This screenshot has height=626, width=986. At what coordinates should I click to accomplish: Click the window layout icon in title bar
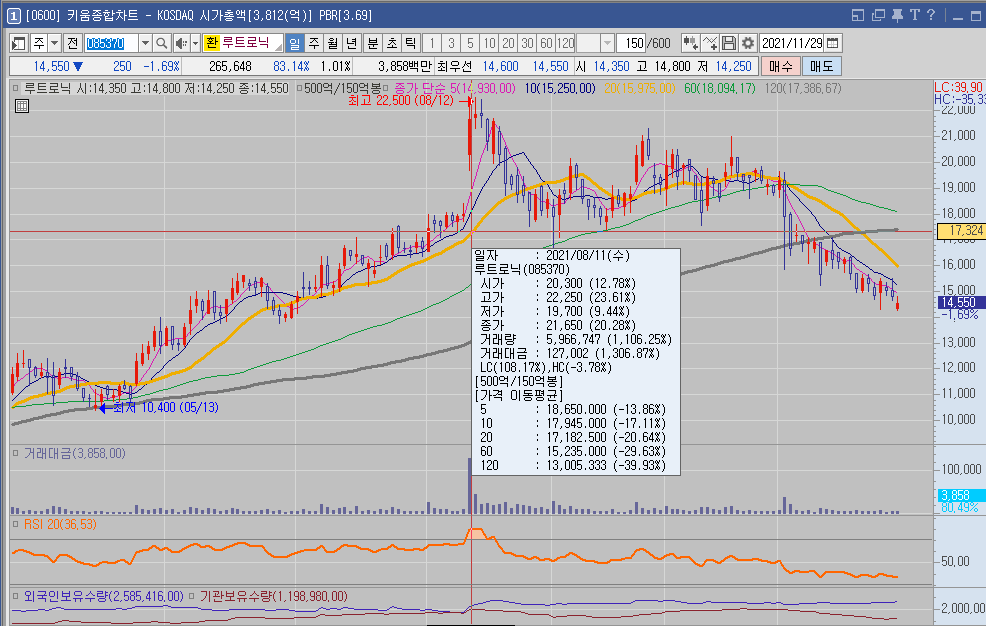coord(858,15)
